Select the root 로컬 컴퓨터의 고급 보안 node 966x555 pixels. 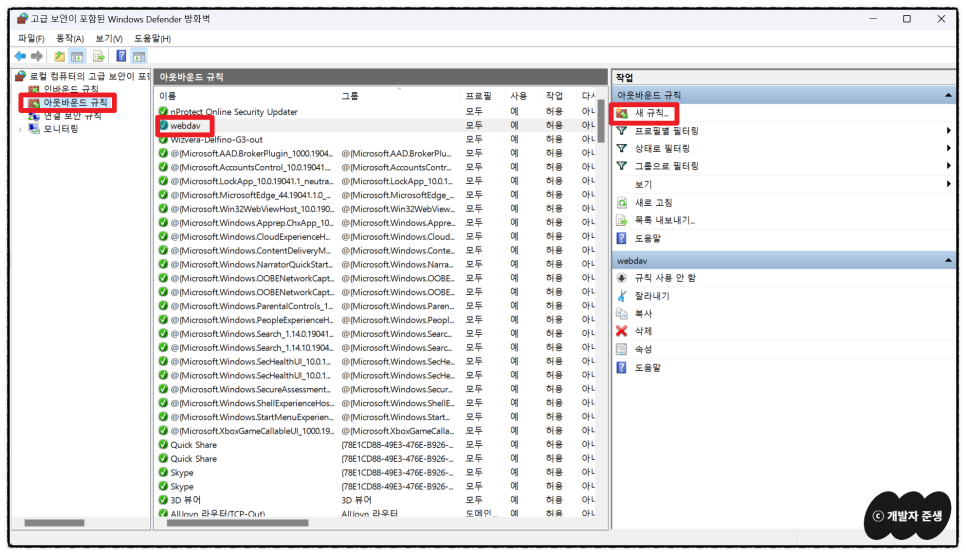(89, 76)
